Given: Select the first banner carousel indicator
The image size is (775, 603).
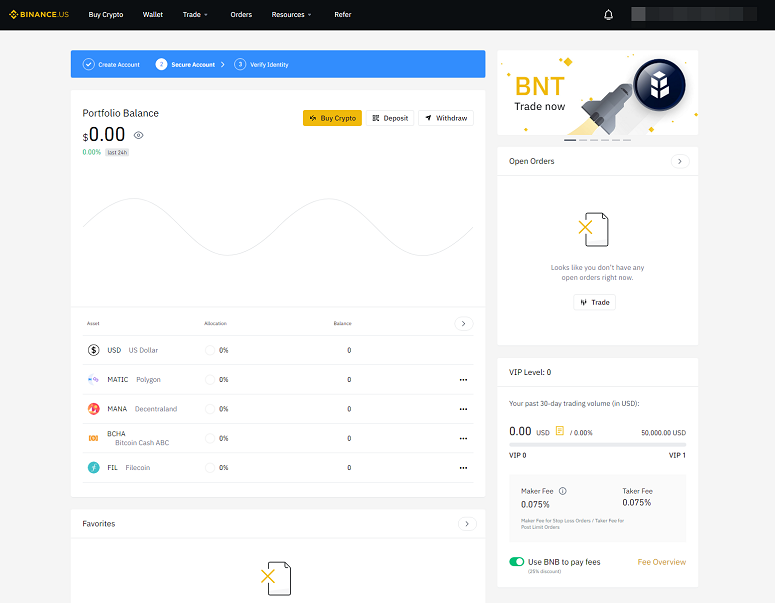Looking at the screenshot, I should pos(570,140).
